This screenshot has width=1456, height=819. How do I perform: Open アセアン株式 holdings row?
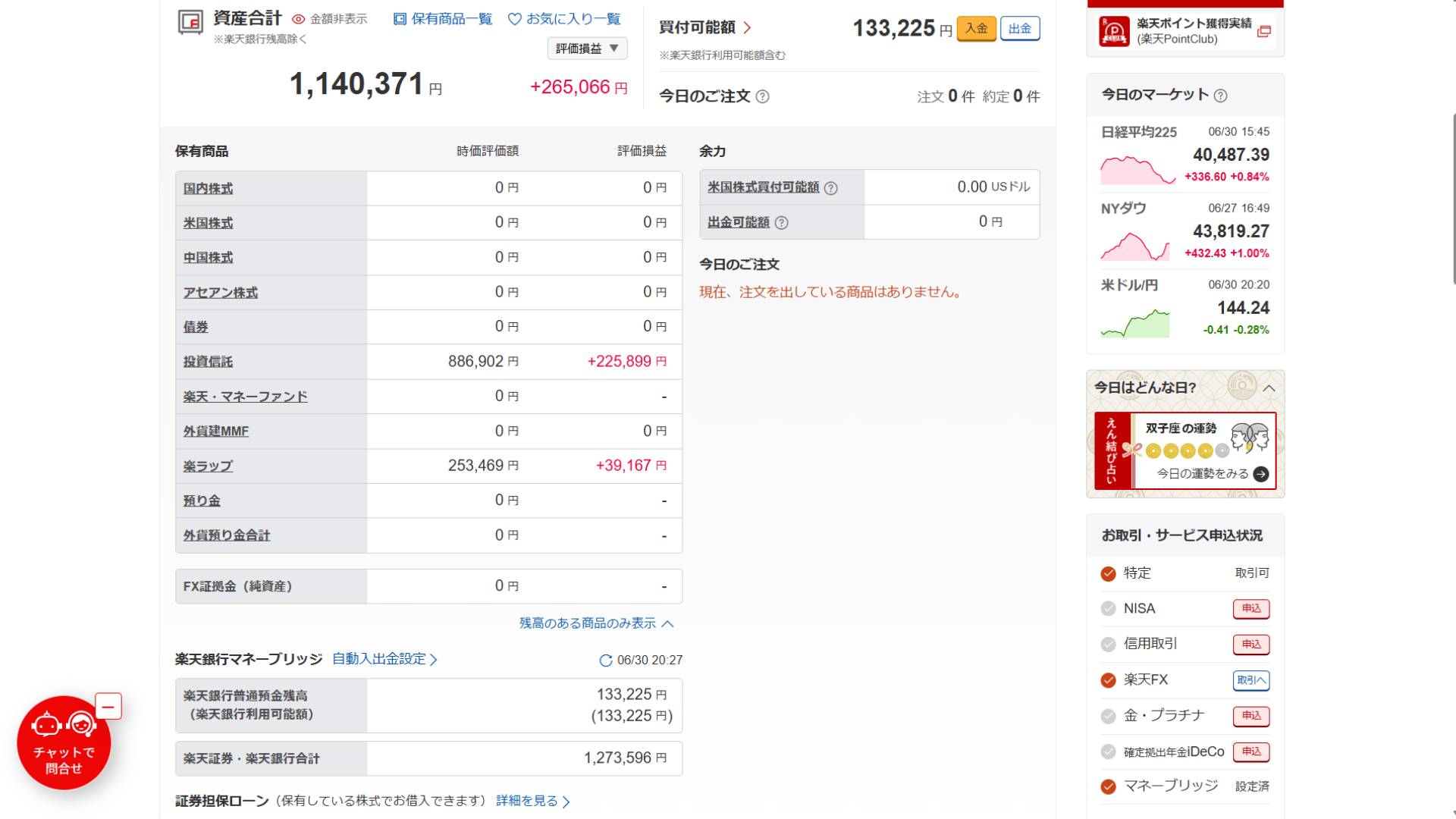[x=220, y=293]
